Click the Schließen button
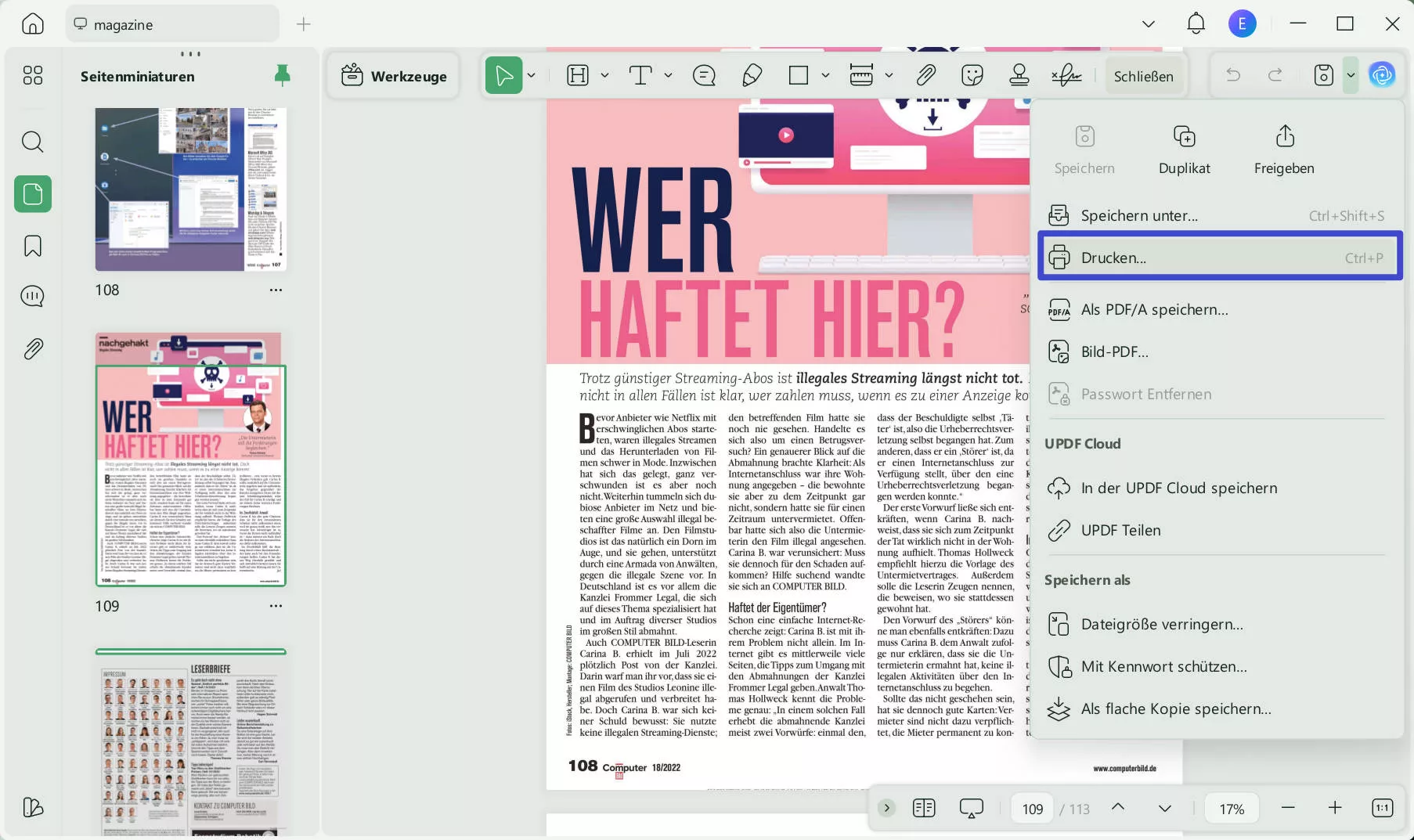Viewport: 1414px width, 840px height. tap(1144, 75)
